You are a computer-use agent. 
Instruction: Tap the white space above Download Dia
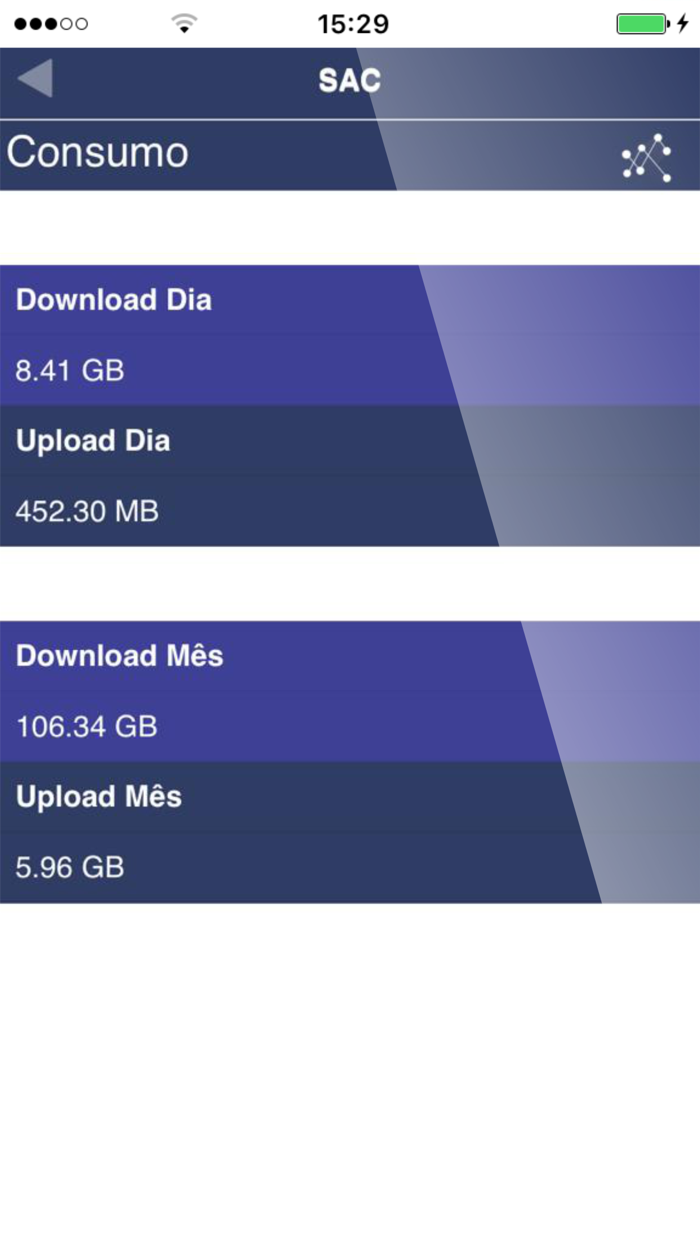pyautogui.click(x=350, y=227)
